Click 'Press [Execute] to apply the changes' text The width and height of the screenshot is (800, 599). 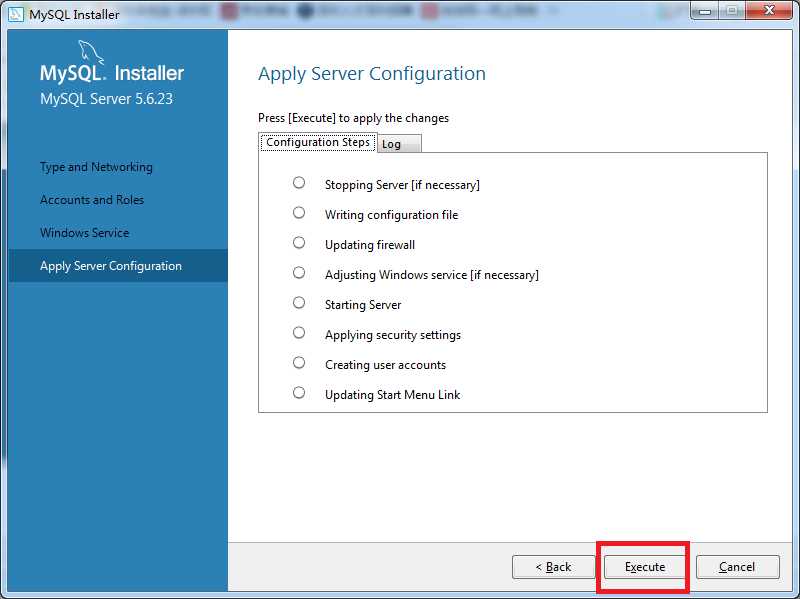(x=353, y=118)
